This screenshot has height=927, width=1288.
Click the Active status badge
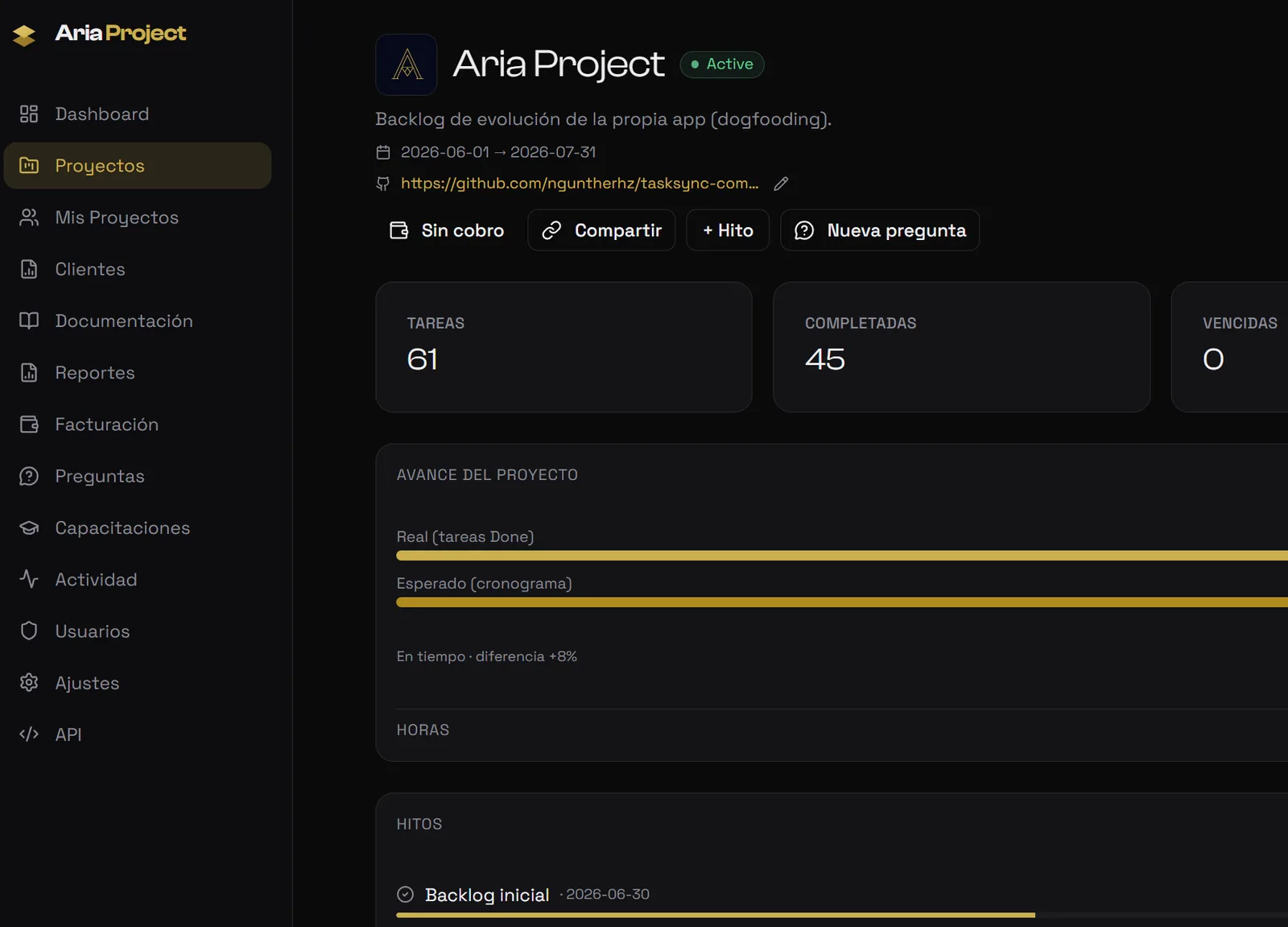click(x=722, y=64)
